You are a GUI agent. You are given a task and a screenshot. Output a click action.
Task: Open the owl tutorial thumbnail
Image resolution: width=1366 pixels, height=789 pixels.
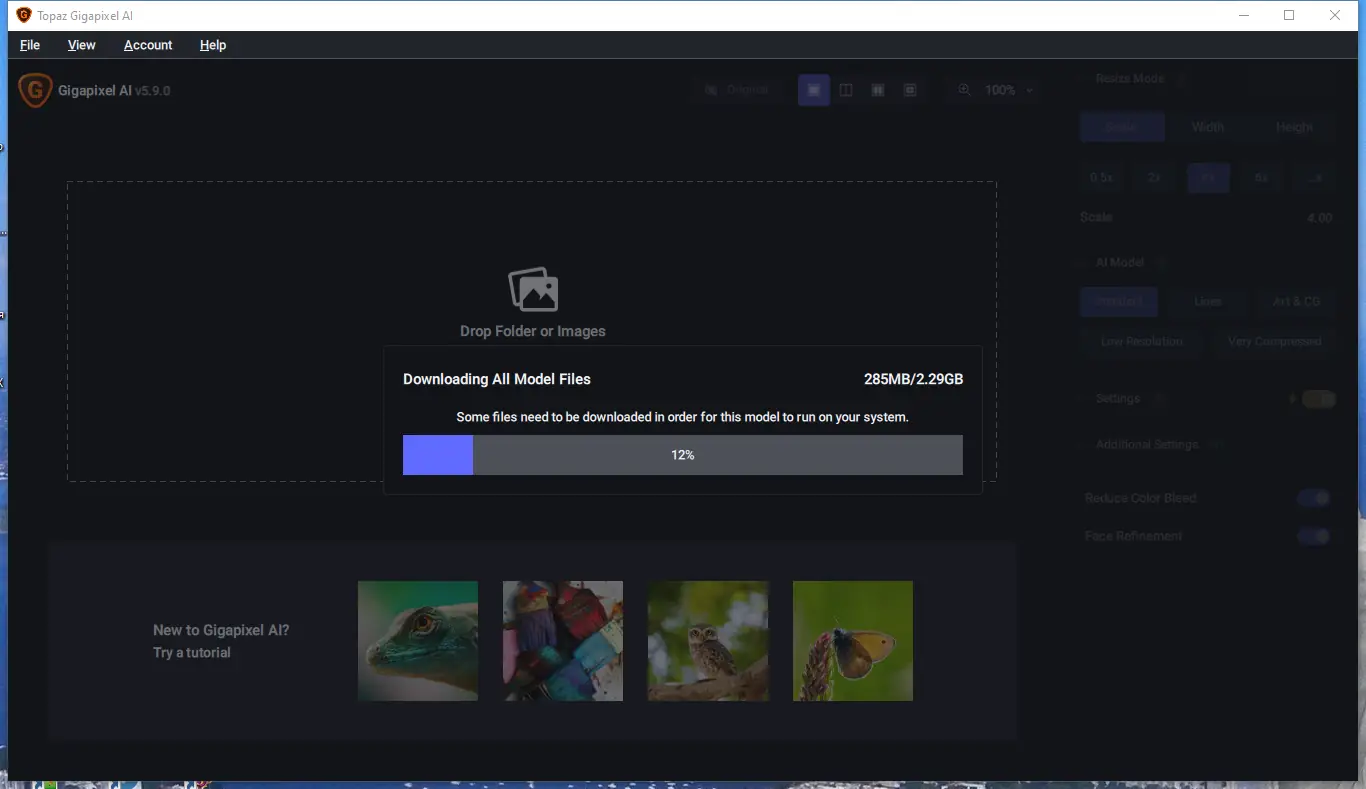(x=708, y=641)
